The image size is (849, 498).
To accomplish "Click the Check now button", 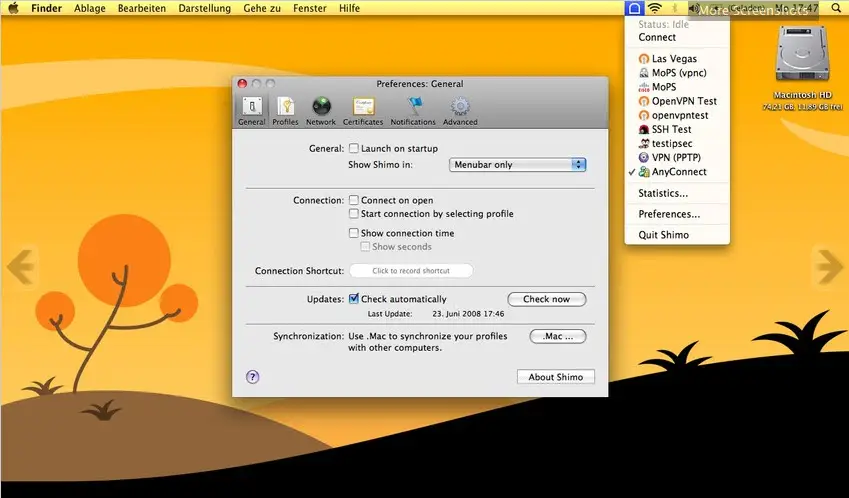I will pyautogui.click(x=546, y=299).
